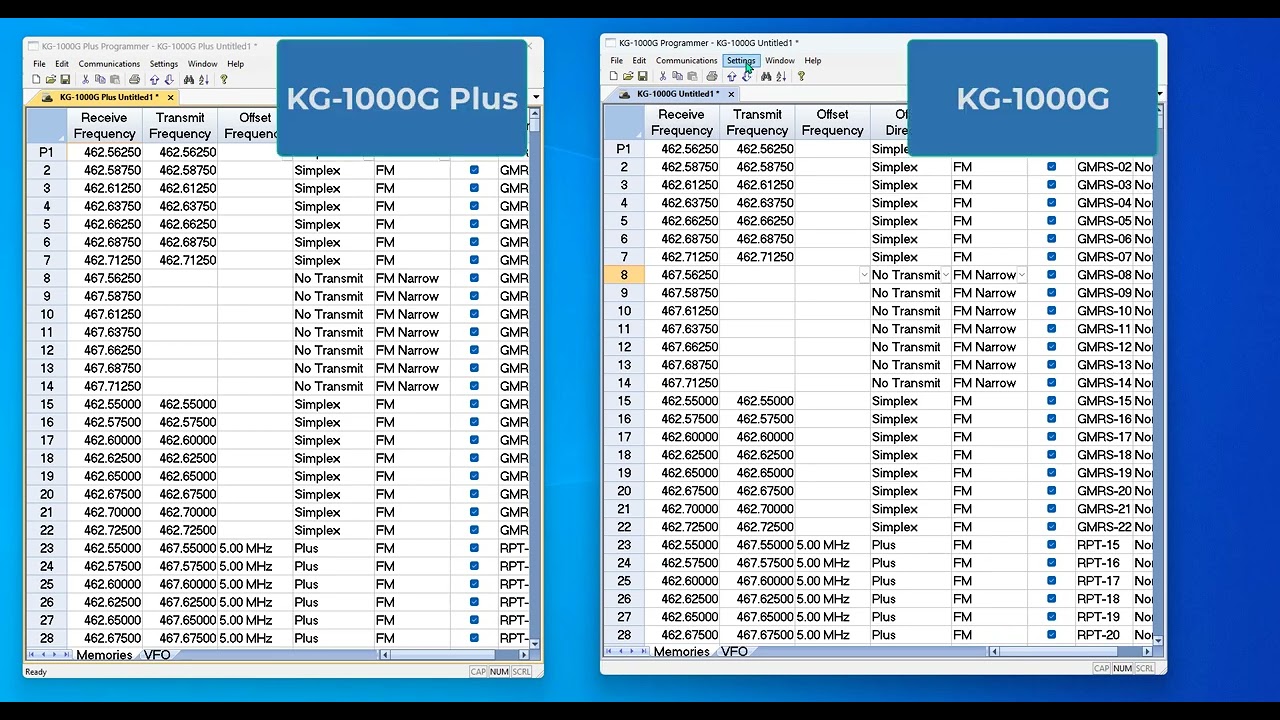Toggle GMRS-15 row checkbox in KG-1000G window

pyautogui.click(x=1051, y=401)
